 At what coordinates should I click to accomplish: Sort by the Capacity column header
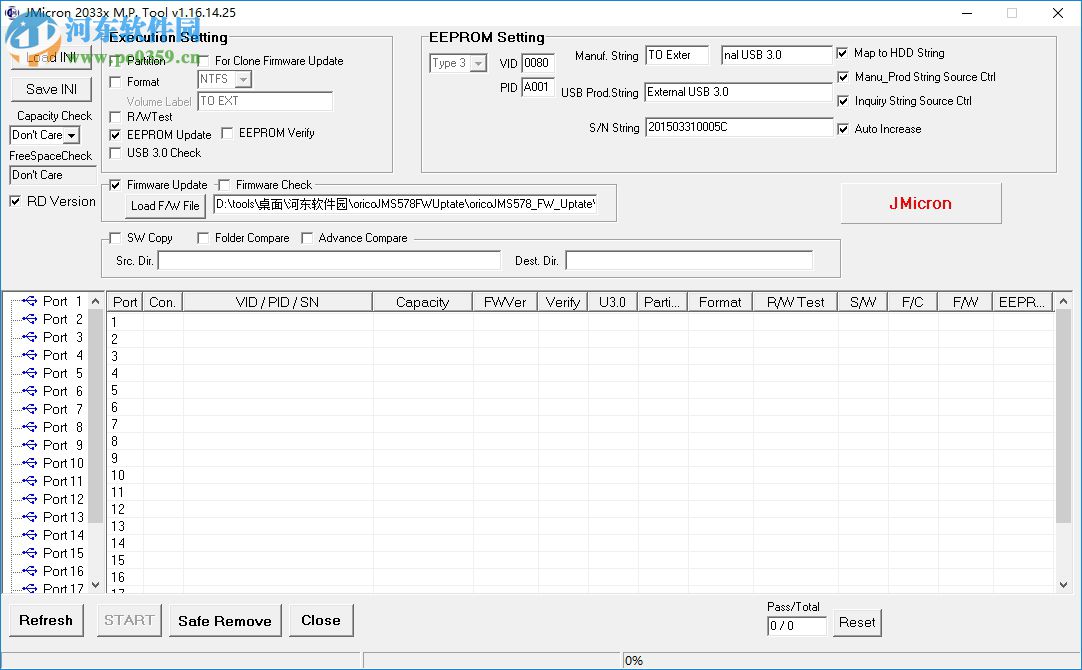tap(422, 302)
